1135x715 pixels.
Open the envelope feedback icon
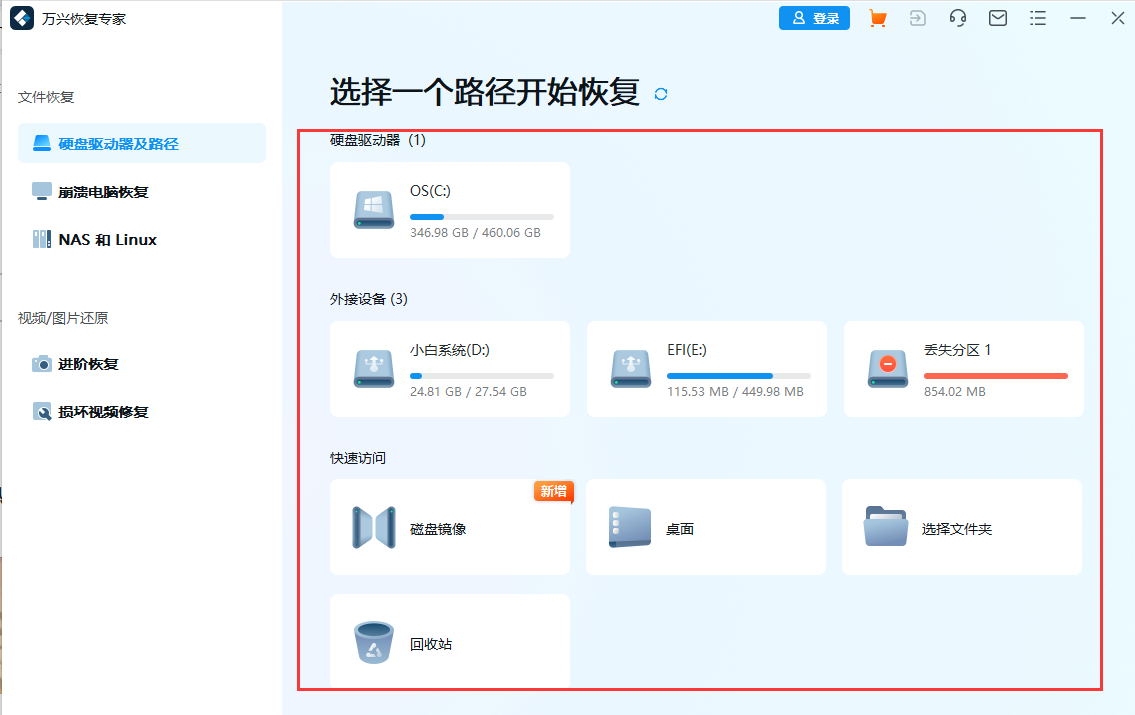pyautogui.click(x=997, y=18)
